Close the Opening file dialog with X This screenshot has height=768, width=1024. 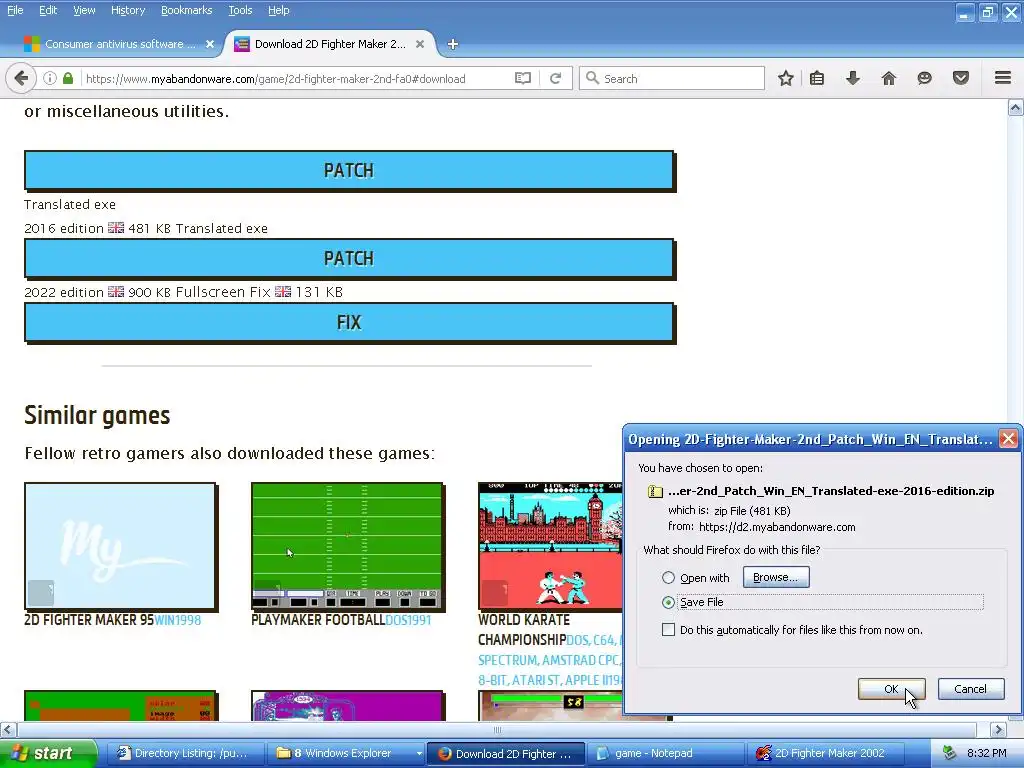coord(1008,439)
